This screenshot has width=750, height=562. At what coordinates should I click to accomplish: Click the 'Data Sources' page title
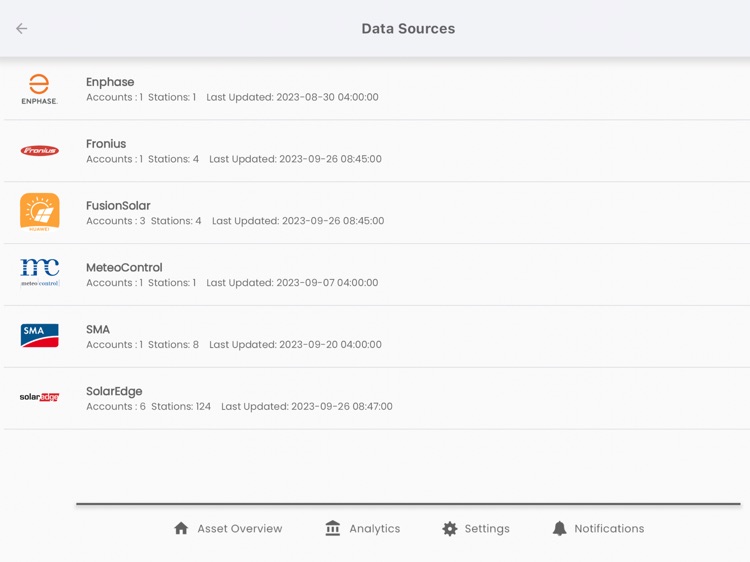(408, 29)
